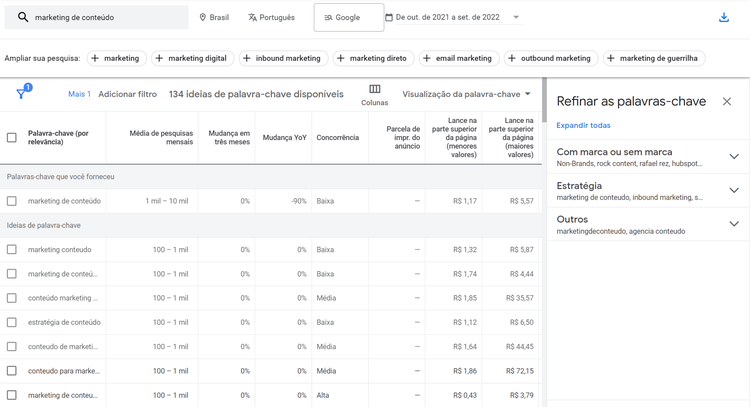The image size is (750, 407).
Task: Open Visualização da palavra-chave dropdown
Action: [x=466, y=94]
